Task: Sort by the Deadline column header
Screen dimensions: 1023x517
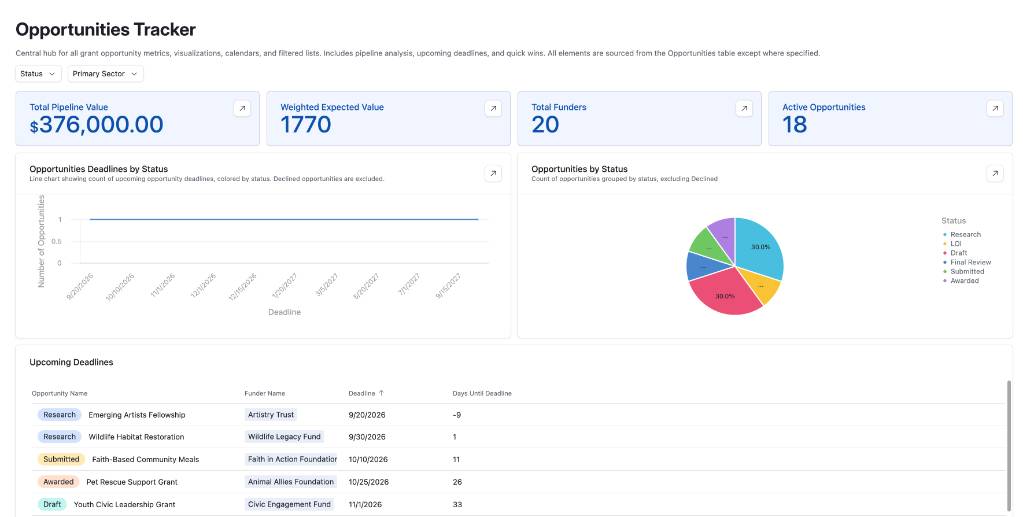Action: (x=366, y=394)
